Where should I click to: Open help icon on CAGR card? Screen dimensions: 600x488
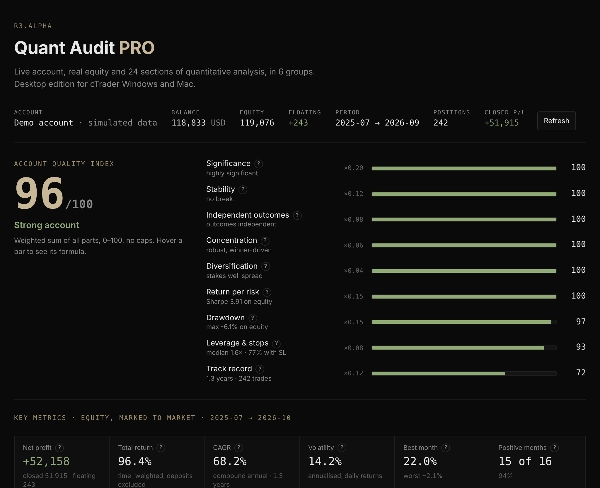click(239, 447)
